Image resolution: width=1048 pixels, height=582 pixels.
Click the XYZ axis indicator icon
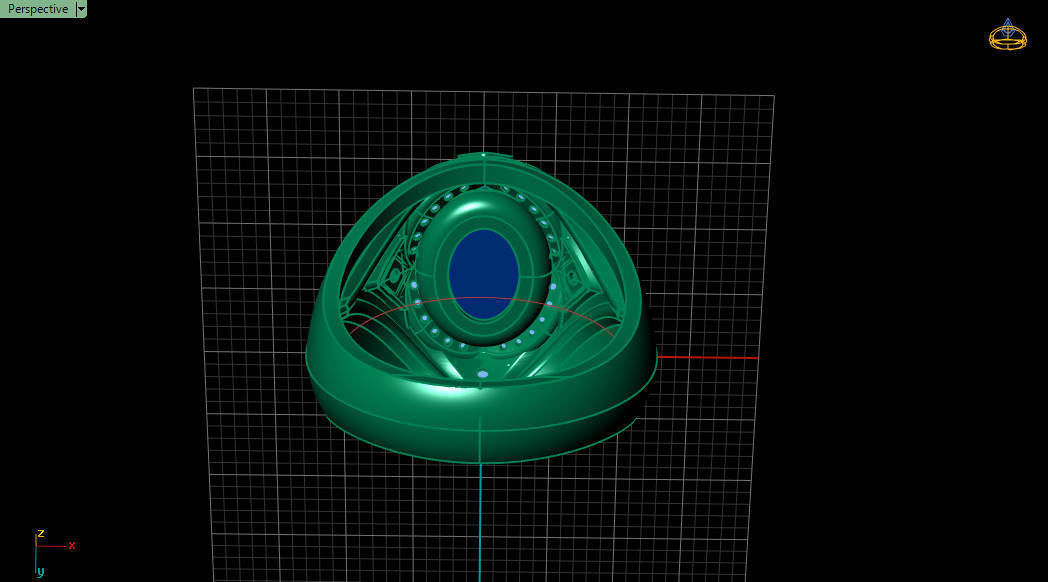point(53,553)
